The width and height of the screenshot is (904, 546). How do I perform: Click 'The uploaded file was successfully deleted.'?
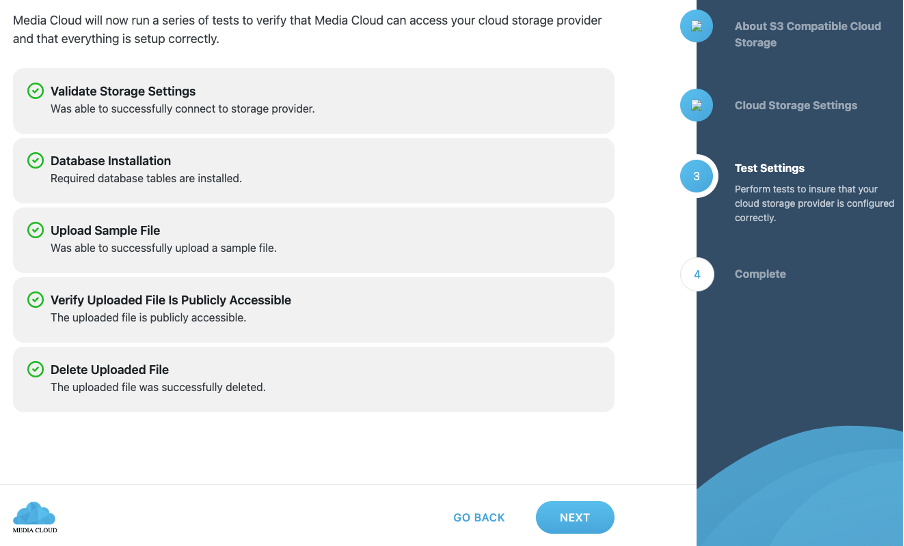pyautogui.click(x=158, y=387)
